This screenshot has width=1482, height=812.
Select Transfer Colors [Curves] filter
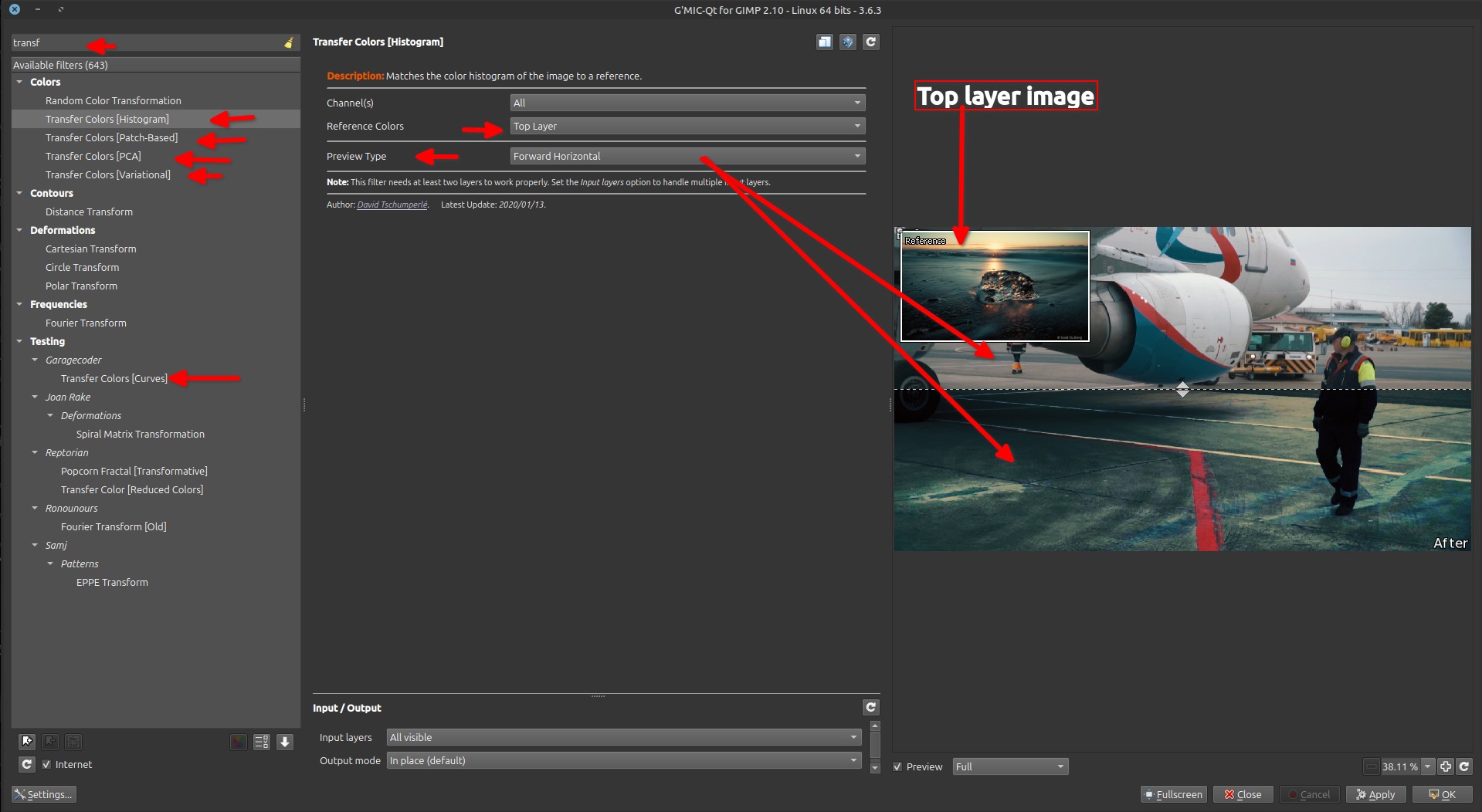tap(114, 378)
